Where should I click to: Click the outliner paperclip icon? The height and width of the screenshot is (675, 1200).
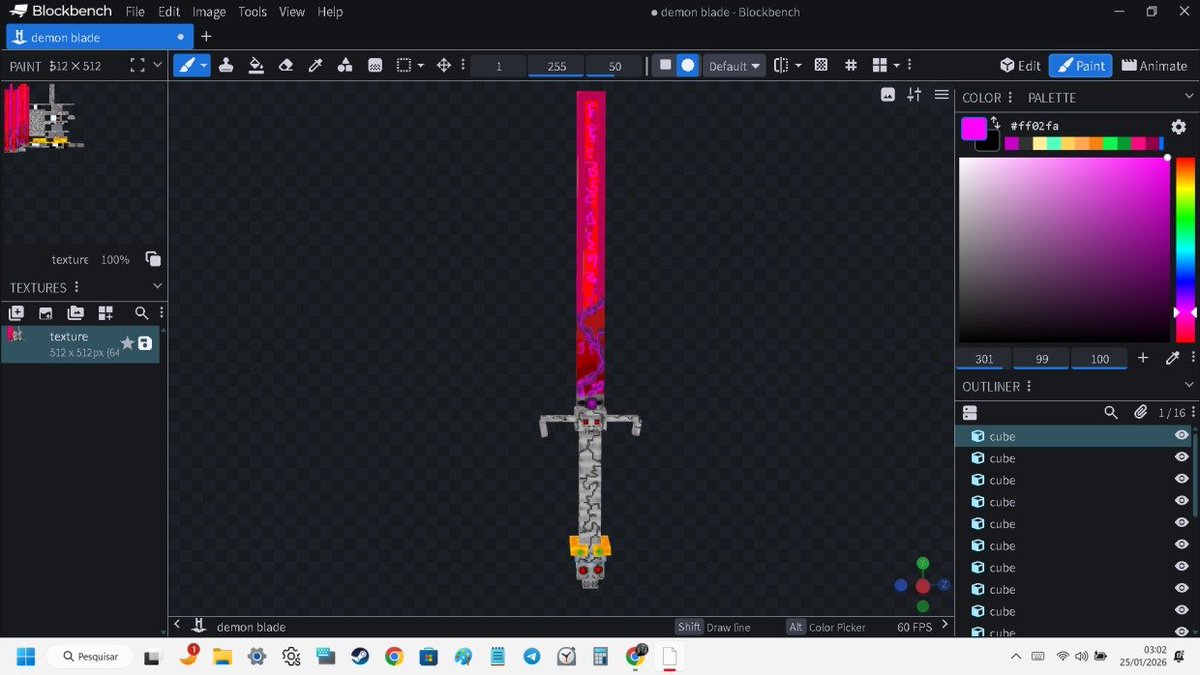(1140, 412)
